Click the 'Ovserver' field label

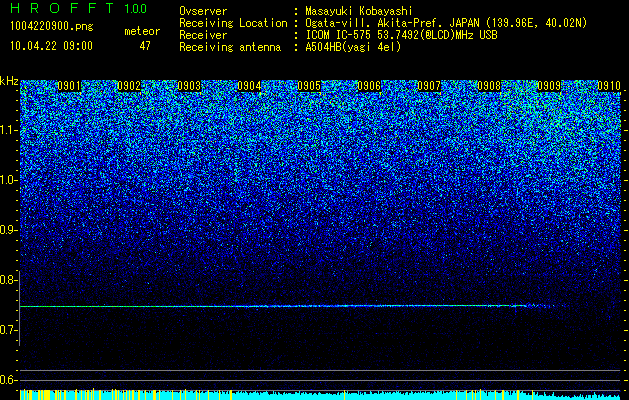203,11
